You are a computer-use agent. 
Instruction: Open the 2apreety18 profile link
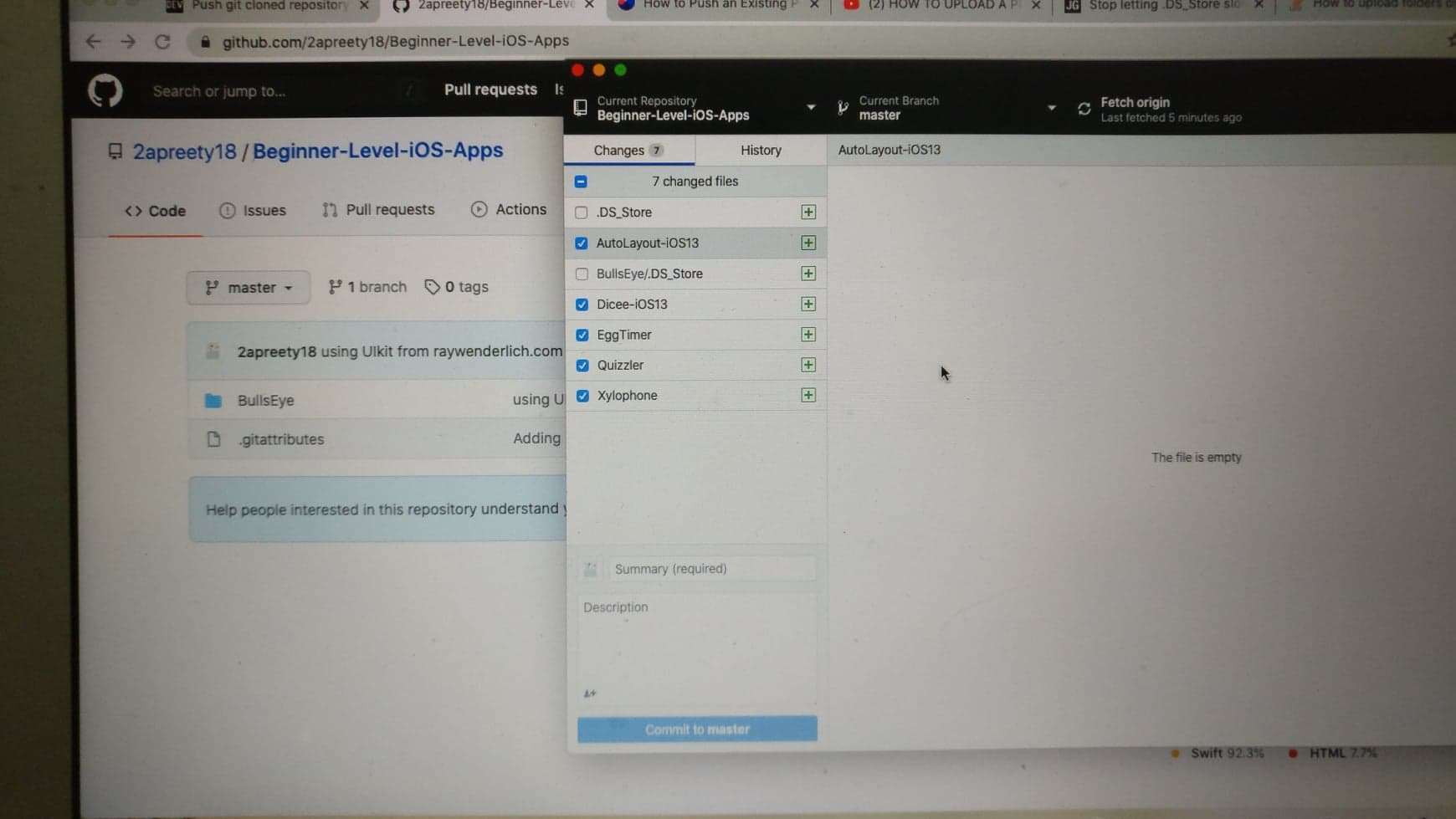184,152
